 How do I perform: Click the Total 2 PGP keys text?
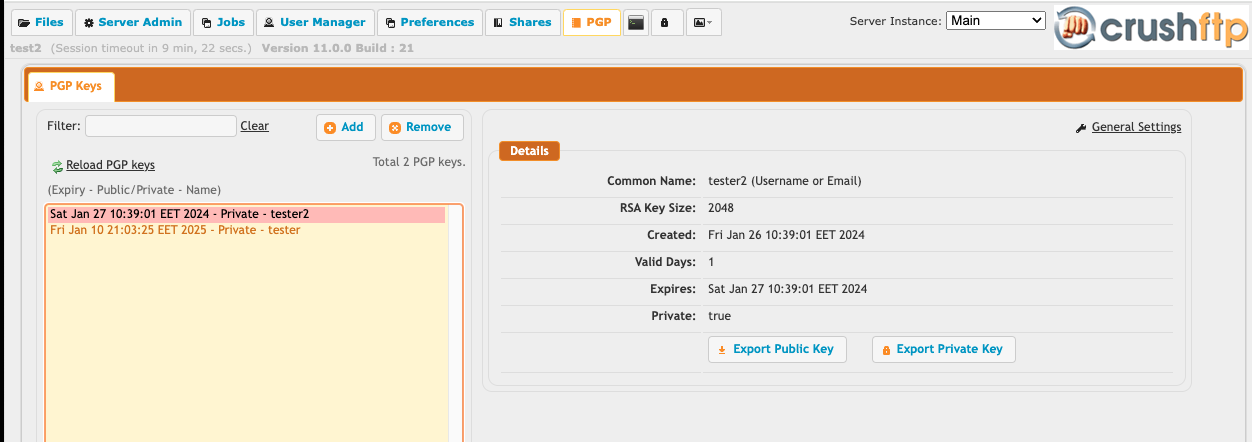[419, 162]
